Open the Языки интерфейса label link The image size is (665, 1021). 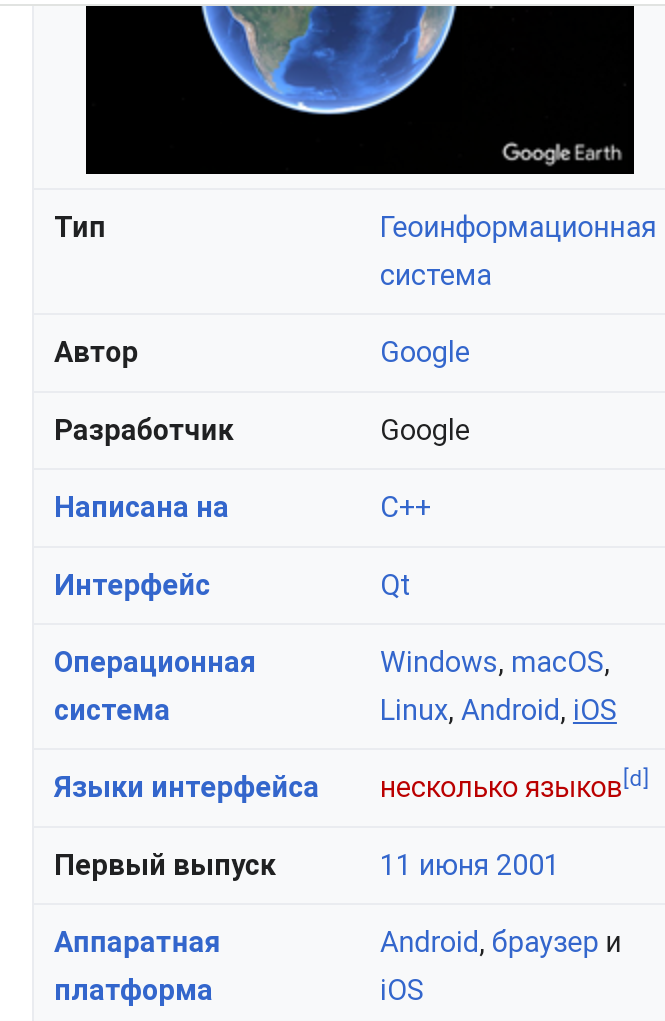[186, 787]
